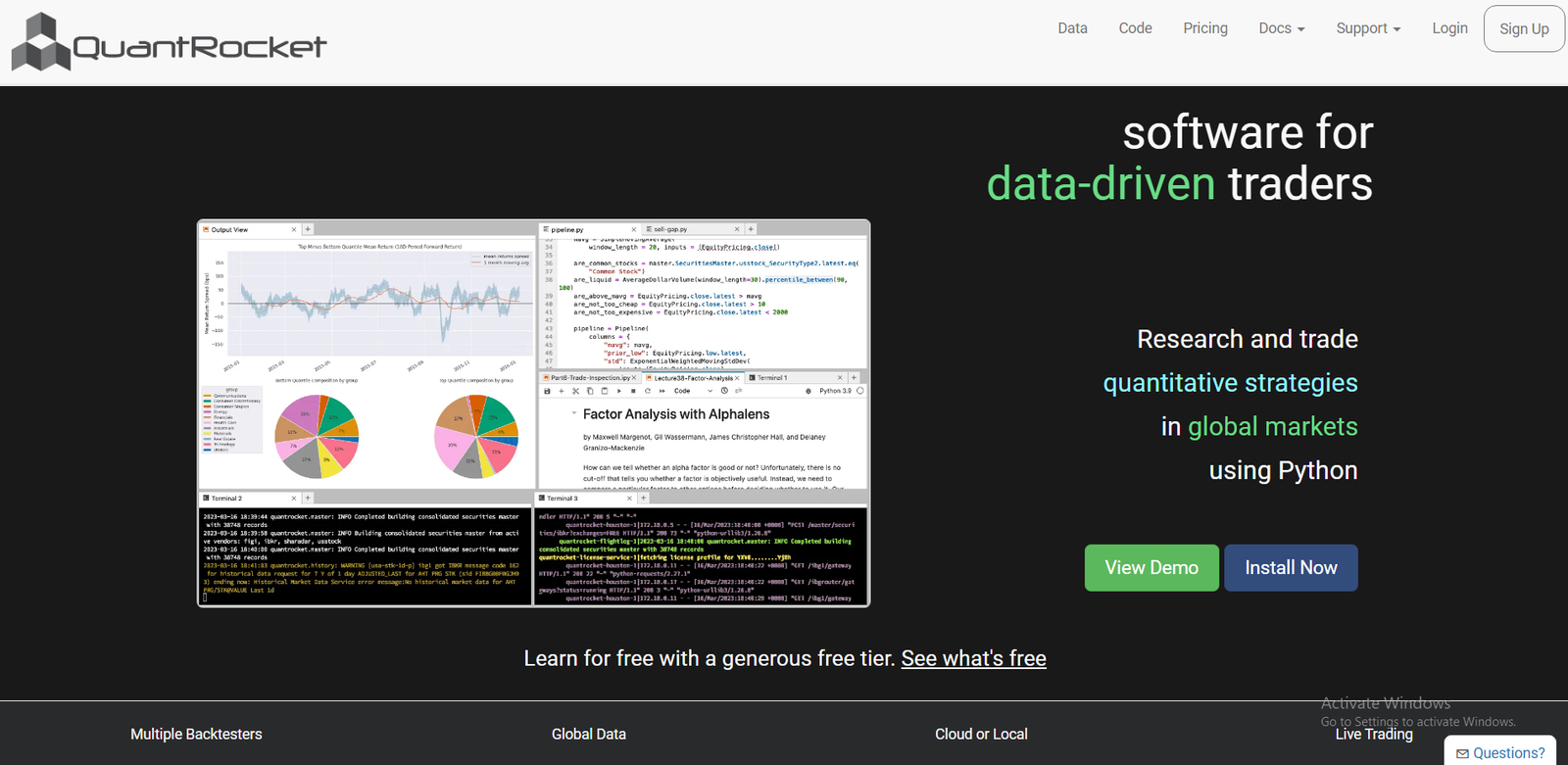Click the green "data-driven" headline word
This screenshot has width=1568, height=765.
(1101, 183)
